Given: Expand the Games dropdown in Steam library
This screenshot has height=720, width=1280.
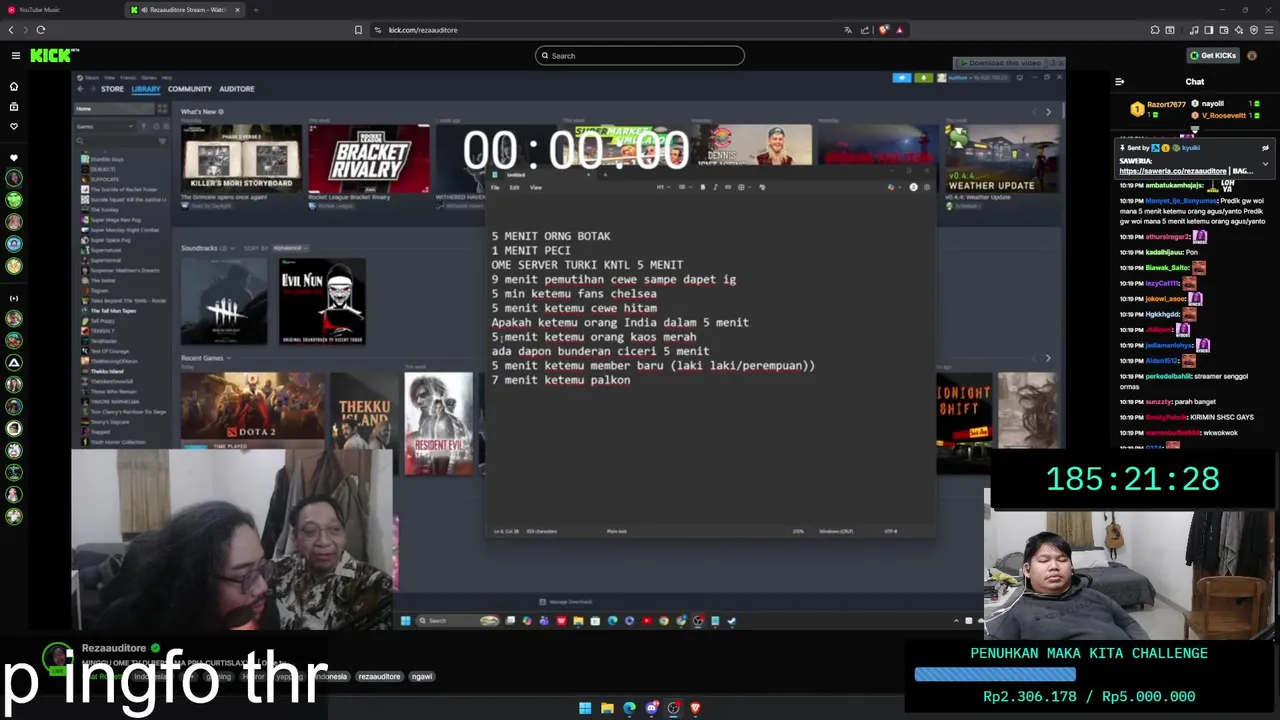Looking at the screenshot, I should [x=103, y=126].
